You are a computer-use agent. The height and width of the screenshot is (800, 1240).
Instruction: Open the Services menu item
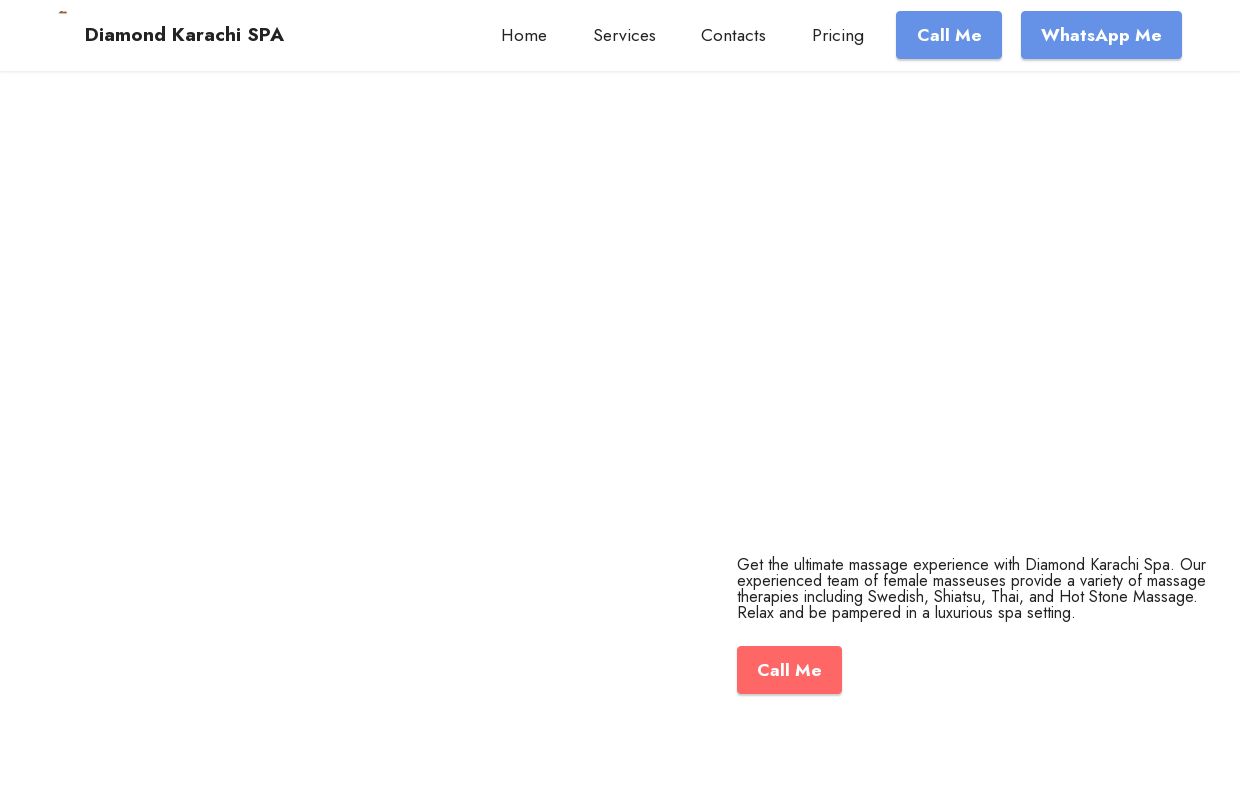coord(624,36)
